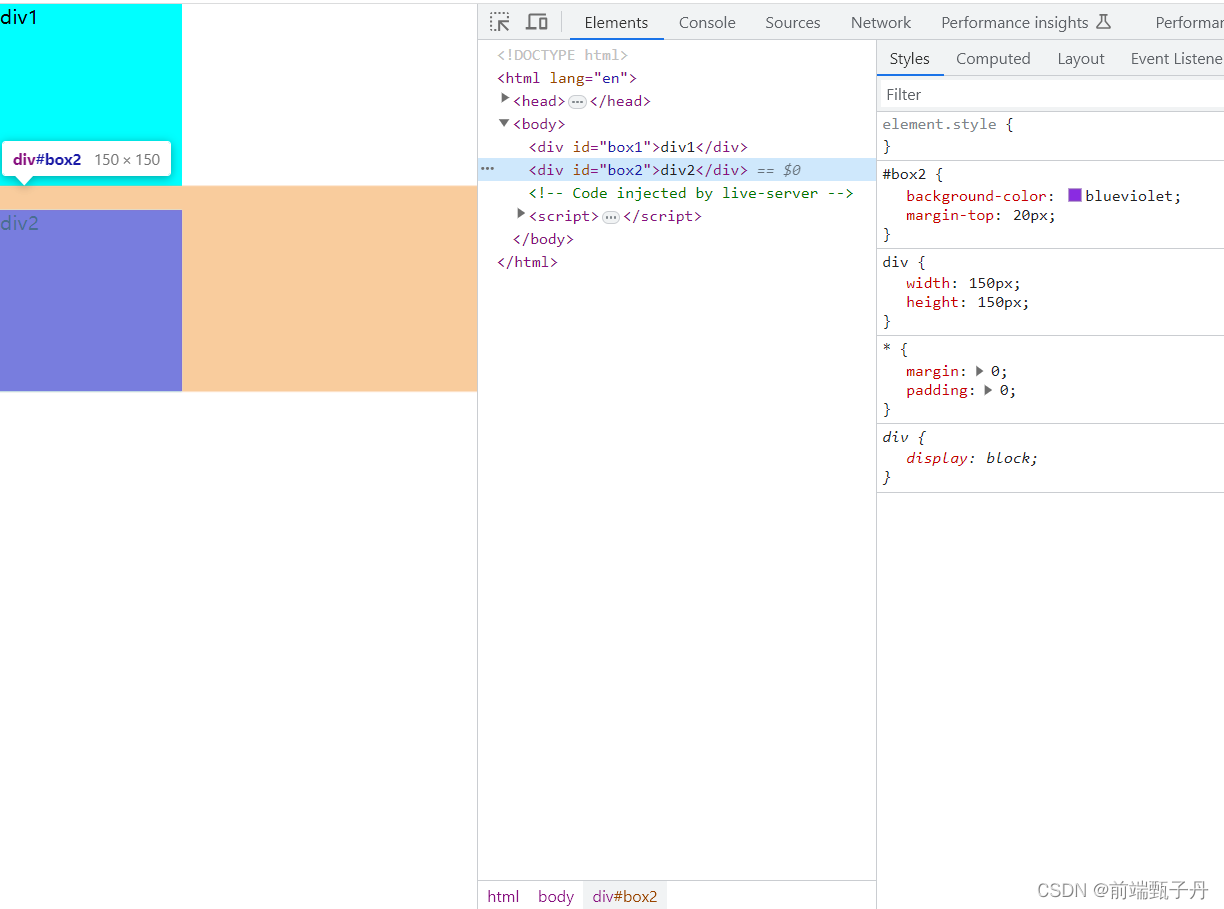Select the Styles pane tab

tap(910, 59)
